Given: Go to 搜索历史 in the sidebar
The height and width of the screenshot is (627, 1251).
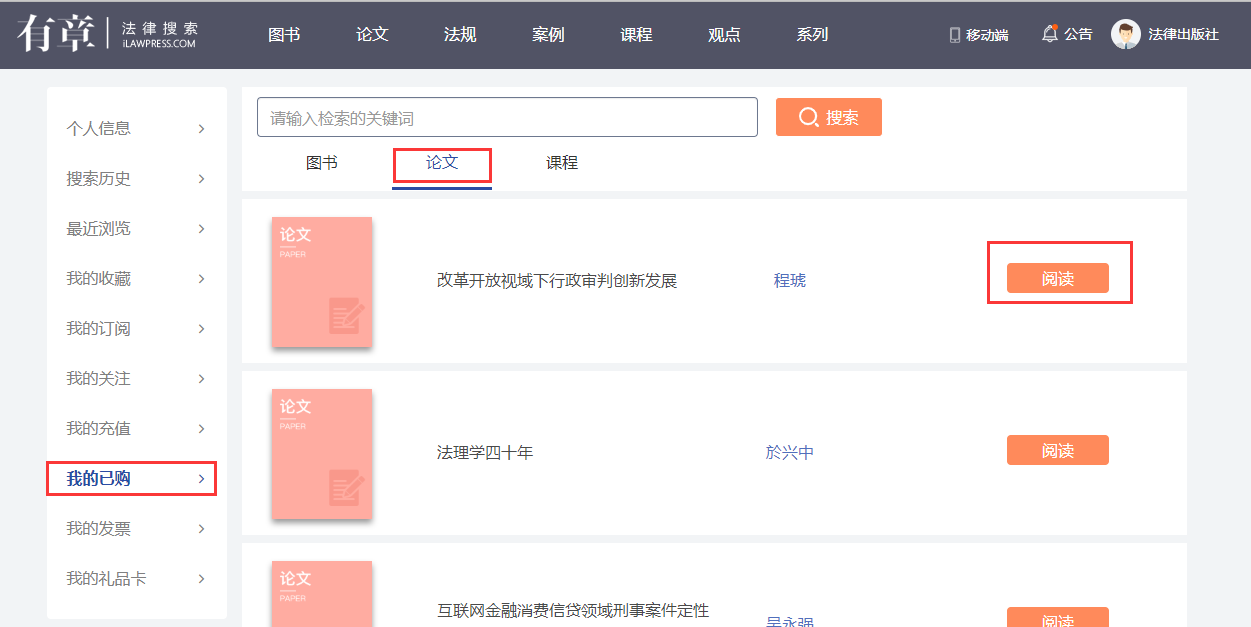Looking at the screenshot, I should tap(99, 179).
